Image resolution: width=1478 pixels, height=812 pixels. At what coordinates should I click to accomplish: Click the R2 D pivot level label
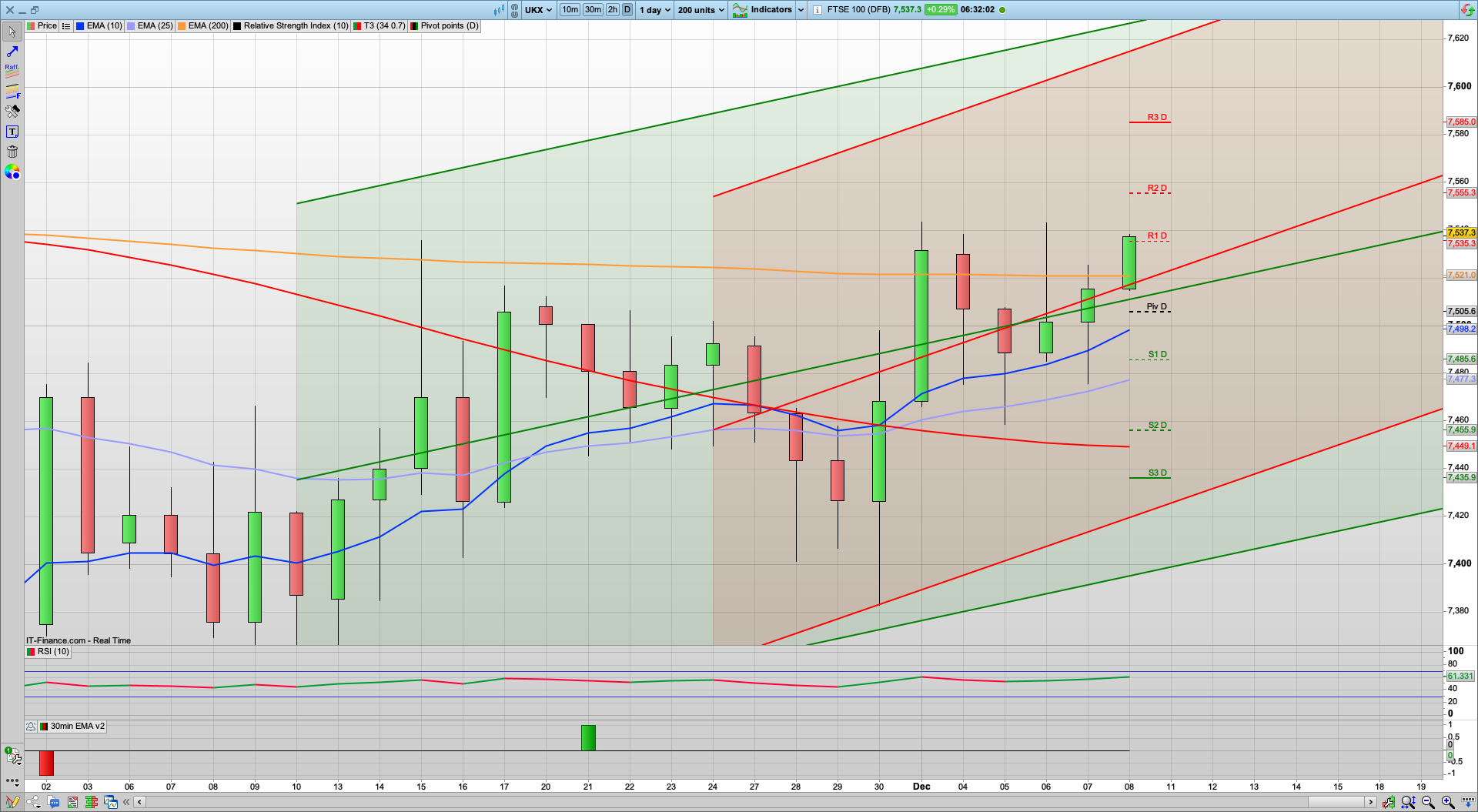tap(1157, 188)
